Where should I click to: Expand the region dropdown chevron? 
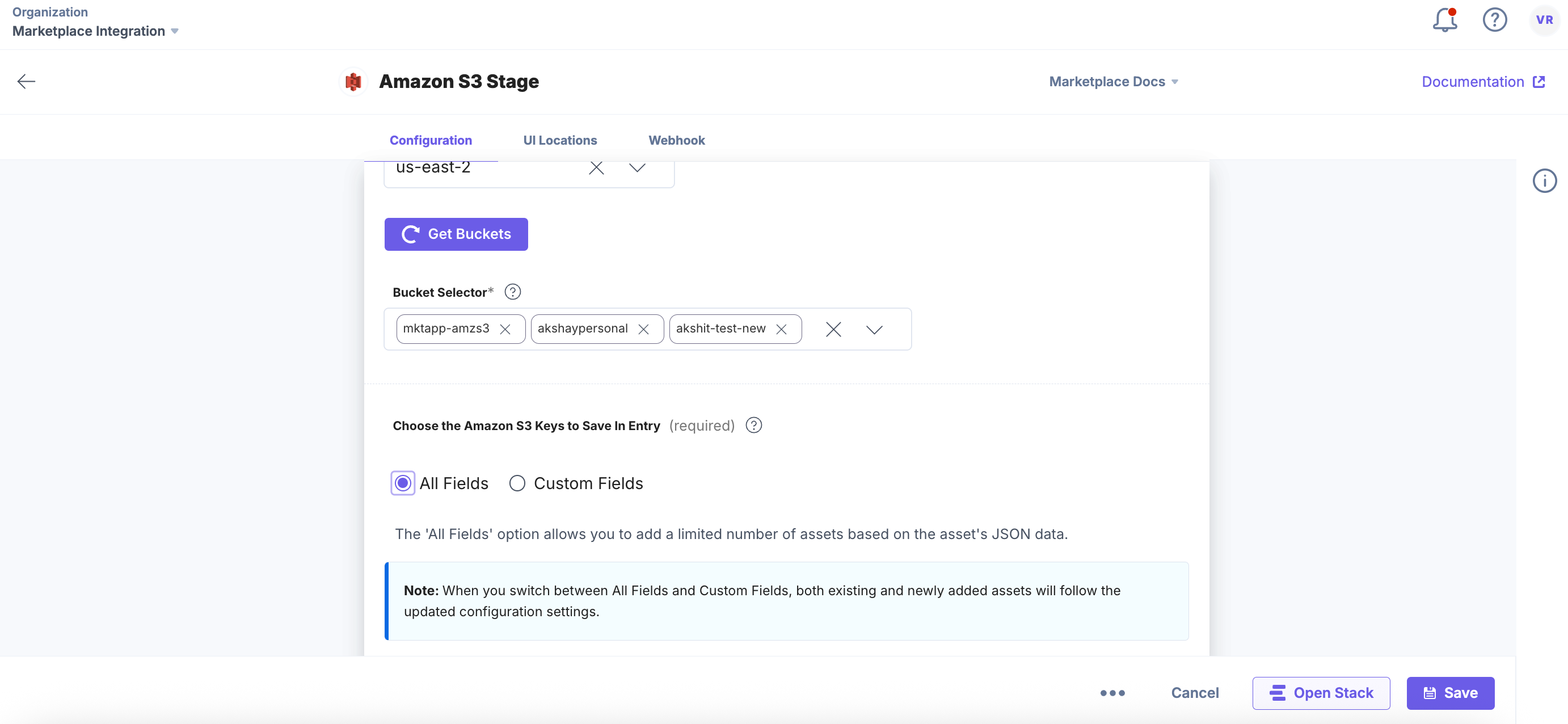[x=637, y=168]
